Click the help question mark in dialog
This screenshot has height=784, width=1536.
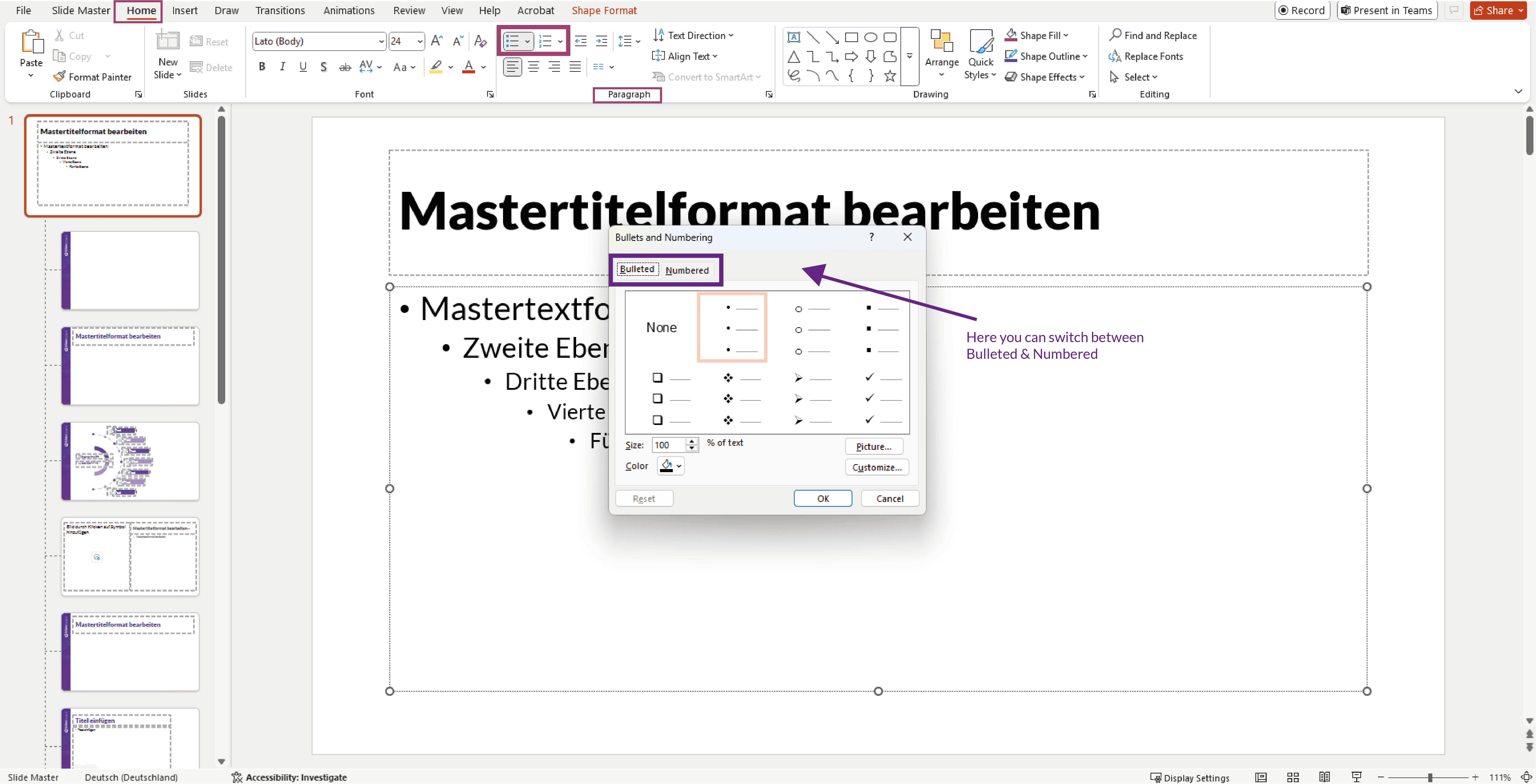point(871,237)
